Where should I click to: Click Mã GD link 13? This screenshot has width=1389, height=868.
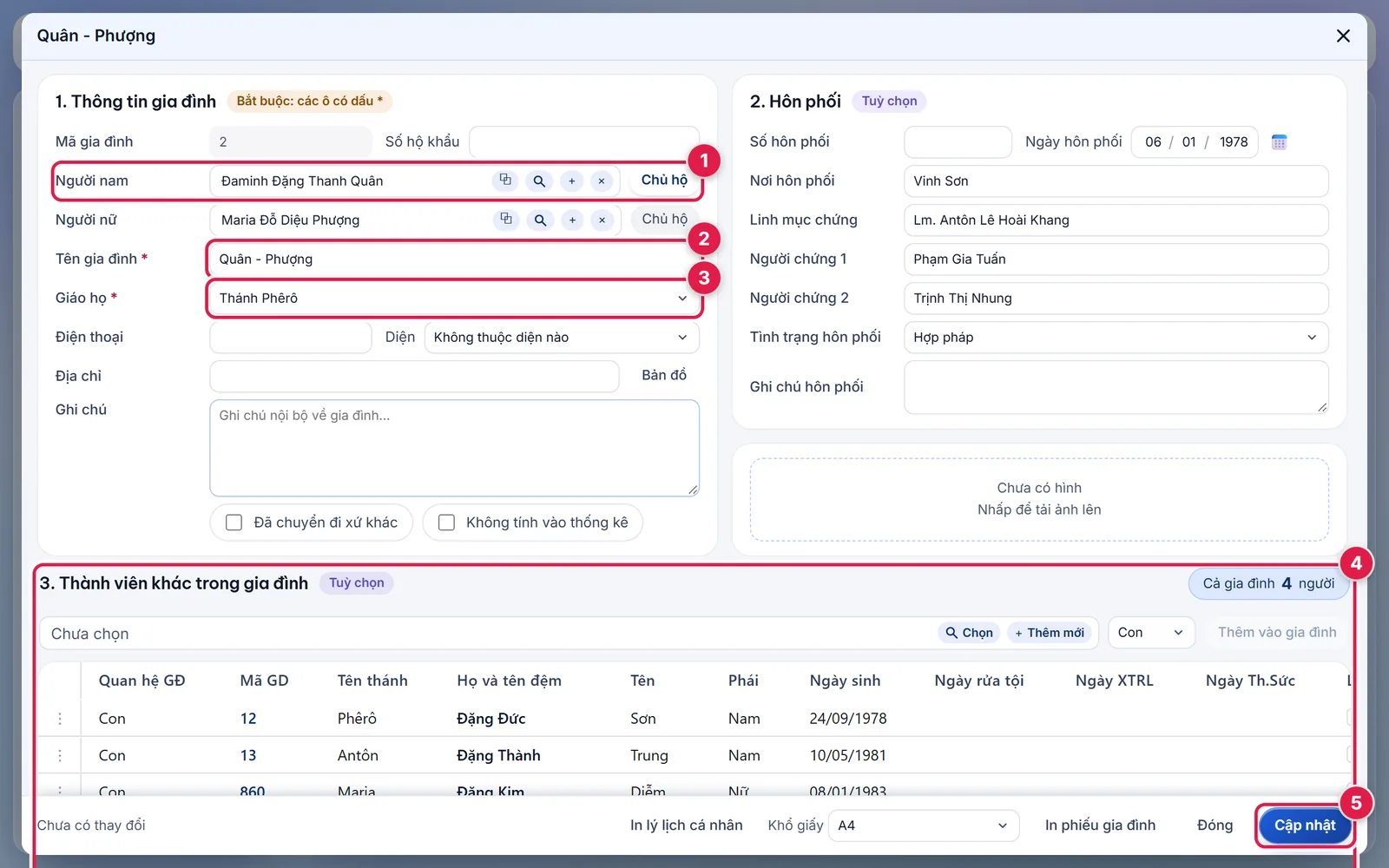tap(248, 756)
